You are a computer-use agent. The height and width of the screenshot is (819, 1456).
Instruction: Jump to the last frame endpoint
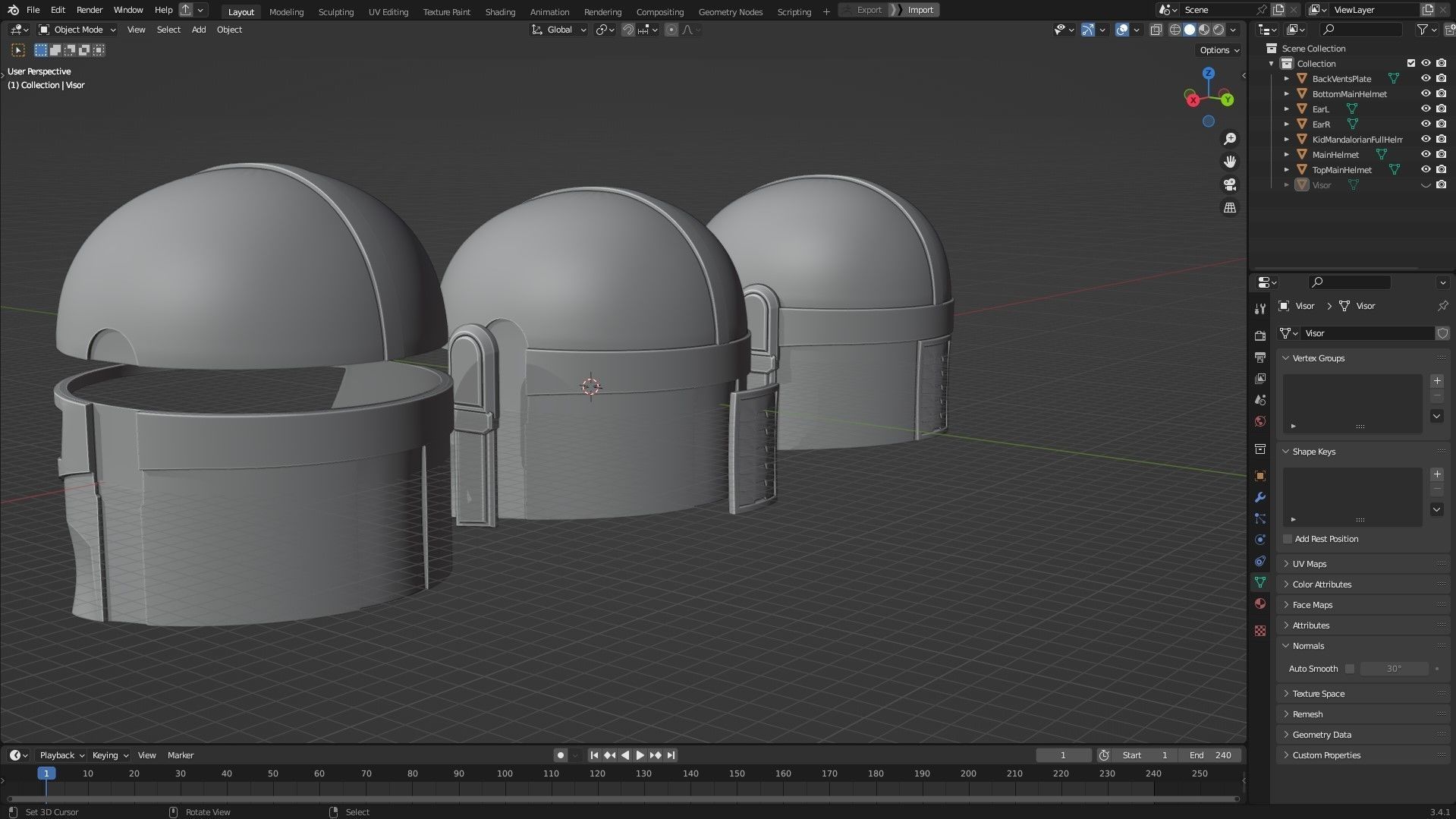point(671,755)
